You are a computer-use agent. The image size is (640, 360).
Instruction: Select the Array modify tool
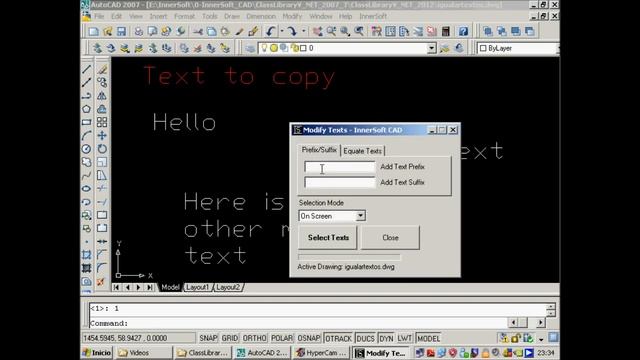click(102, 122)
